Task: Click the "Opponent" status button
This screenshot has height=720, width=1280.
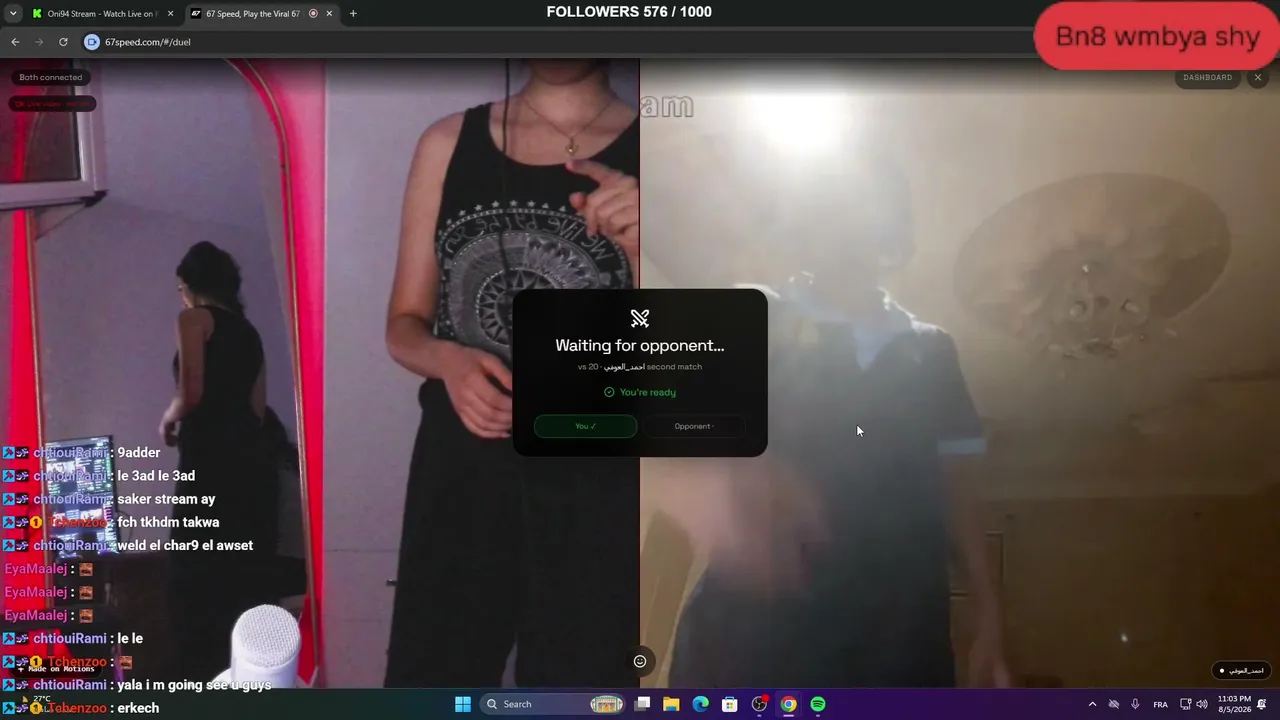Action: click(694, 426)
